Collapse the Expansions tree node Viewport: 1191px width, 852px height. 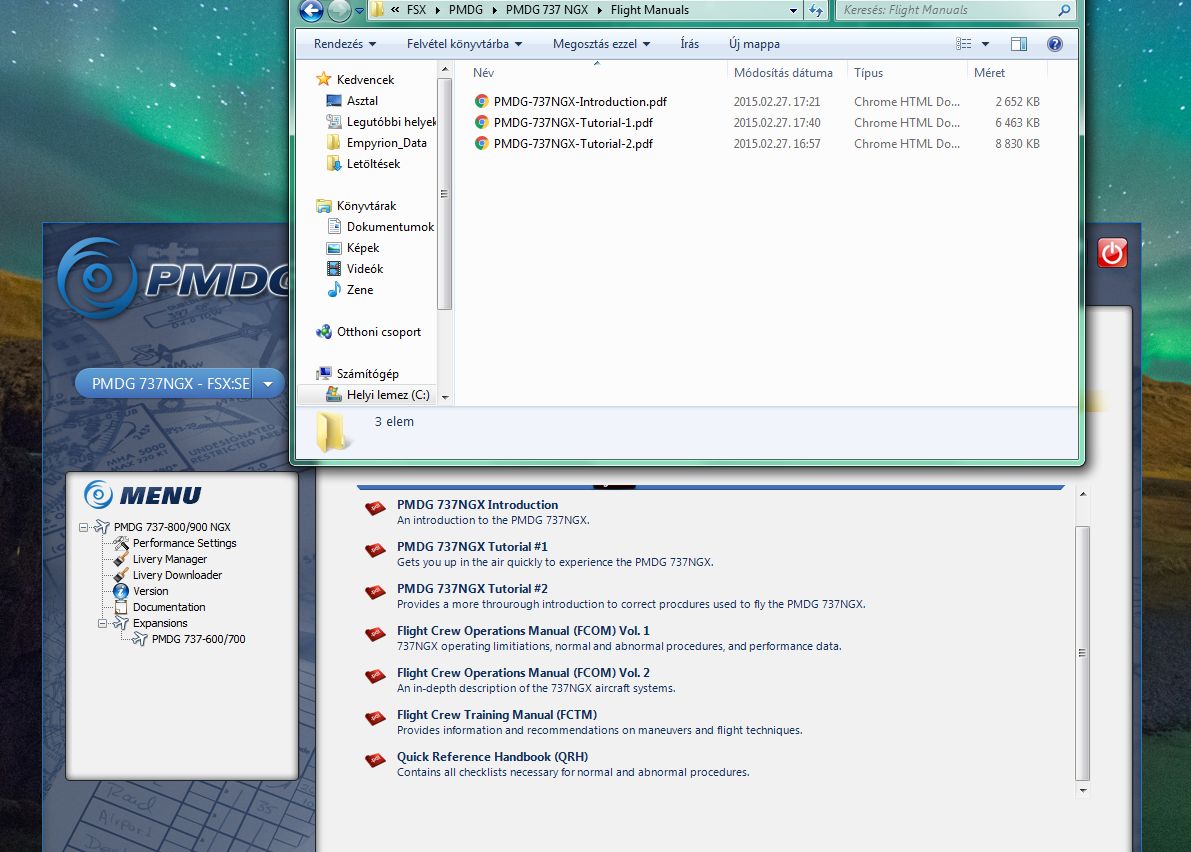pos(103,623)
